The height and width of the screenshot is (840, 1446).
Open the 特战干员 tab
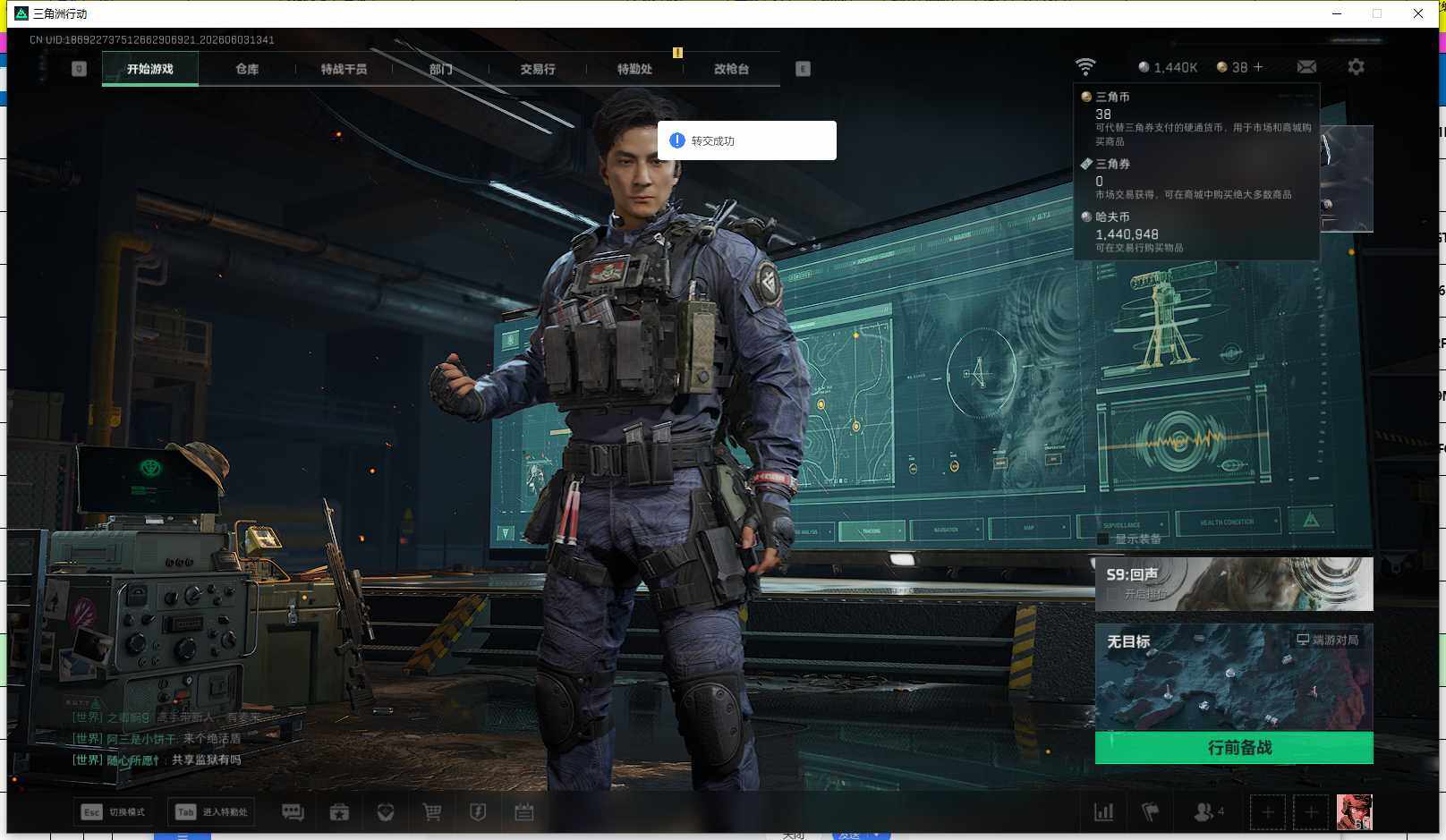click(x=344, y=69)
